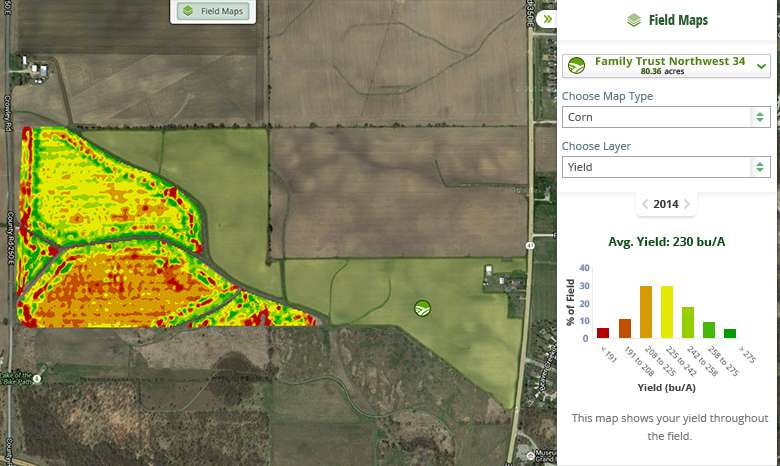Click the 80.36 acres text
The width and height of the screenshot is (780, 466).
click(x=662, y=72)
